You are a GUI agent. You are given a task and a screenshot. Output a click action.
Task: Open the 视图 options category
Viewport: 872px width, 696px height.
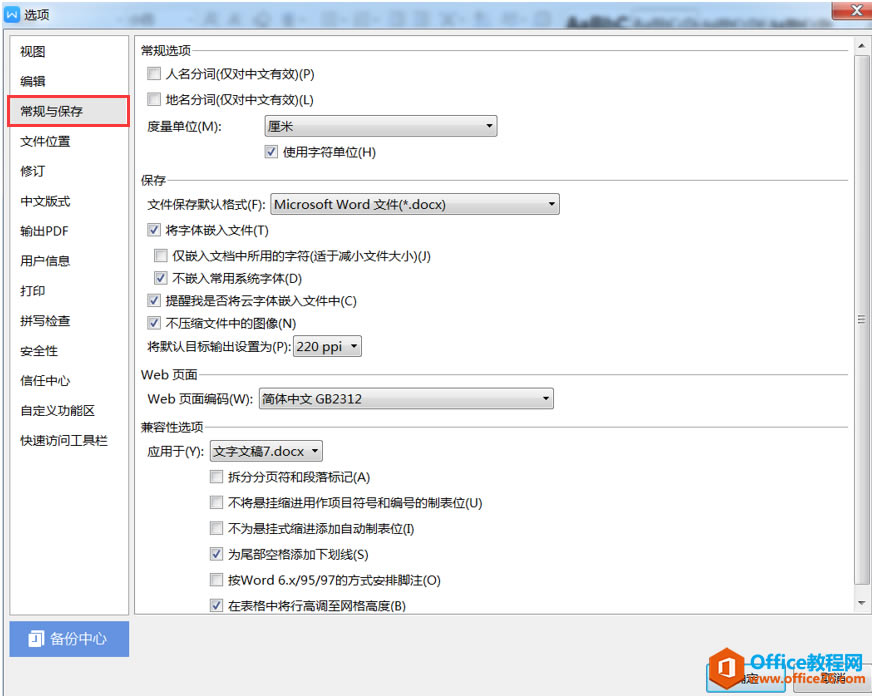click(x=32, y=52)
